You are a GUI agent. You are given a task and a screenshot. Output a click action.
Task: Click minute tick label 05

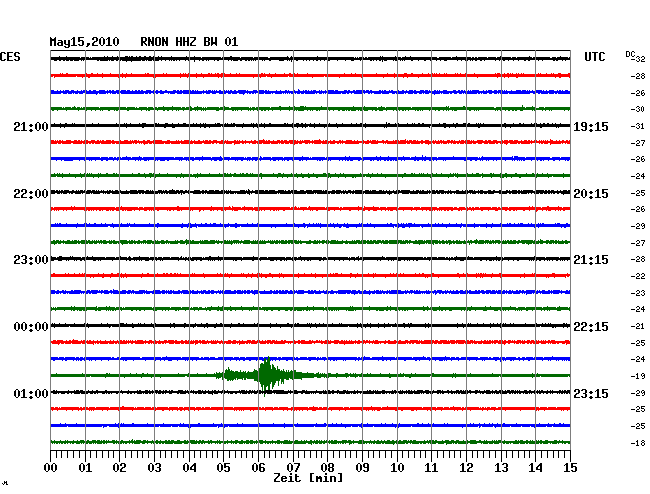coord(223,468)
